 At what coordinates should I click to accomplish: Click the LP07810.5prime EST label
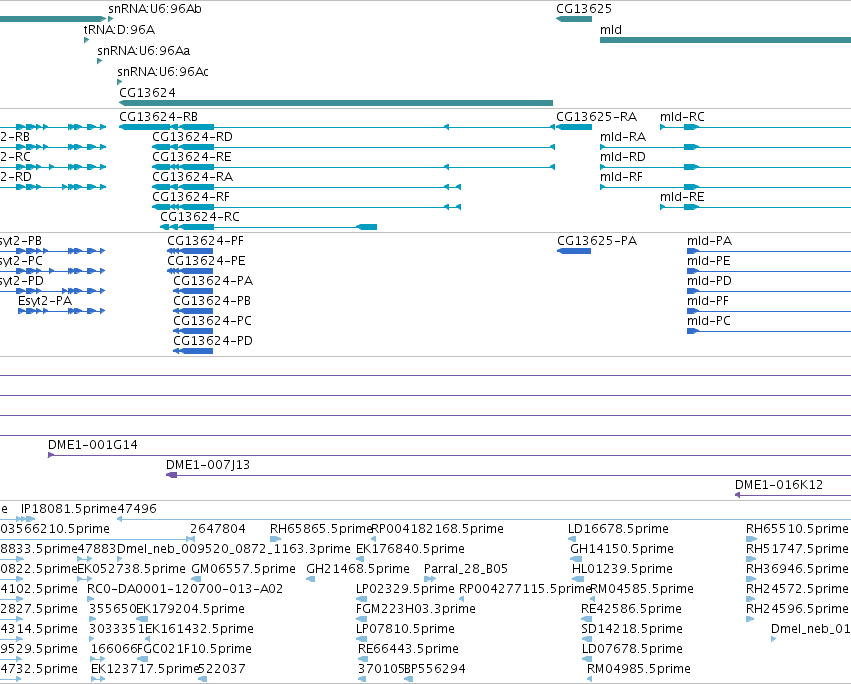click(405, 630)
